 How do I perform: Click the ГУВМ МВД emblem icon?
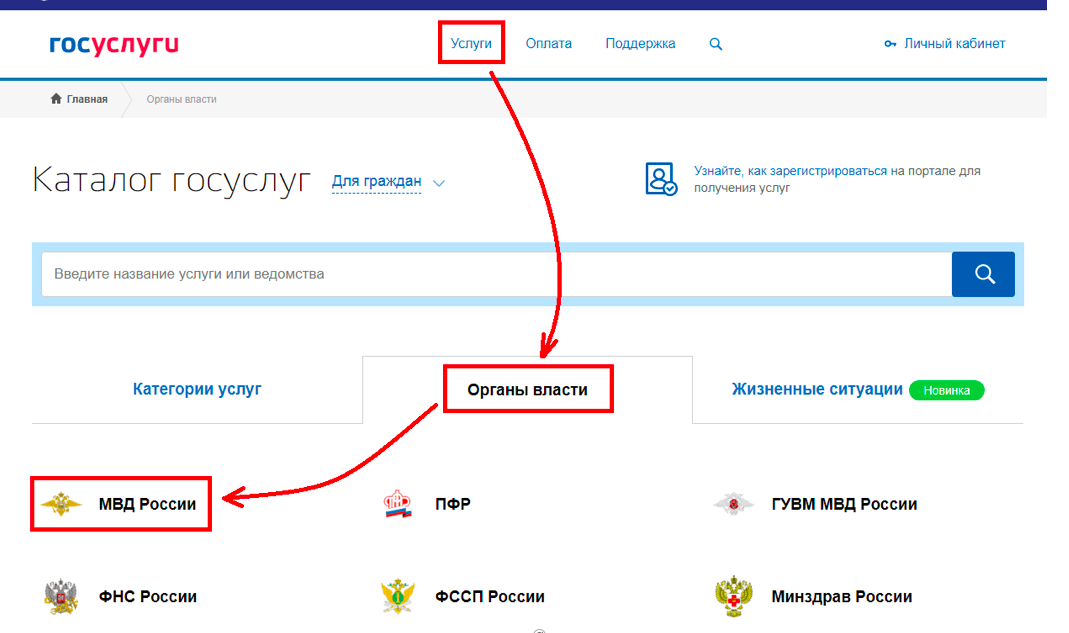(734, 504)
